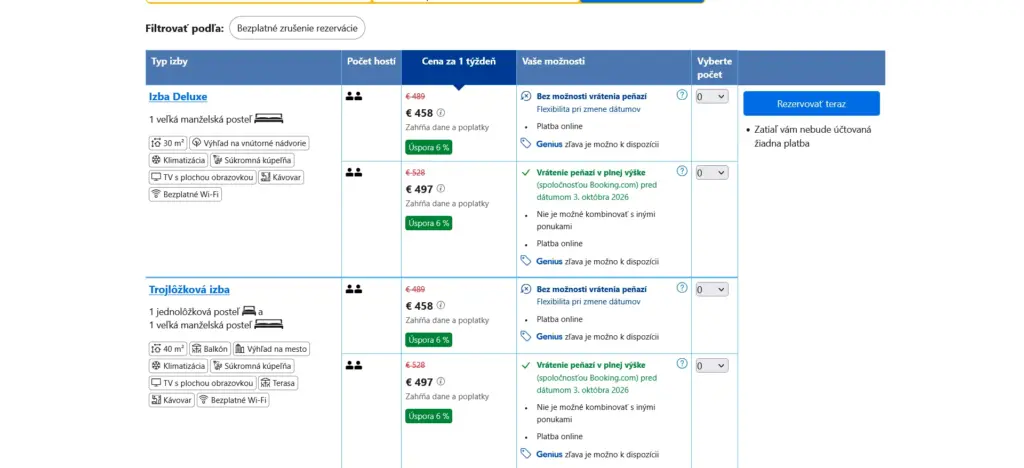
Task: Click Výhľad na vnútorné nádvorie badge
Action: pyautogui.click(x=249, y=143)
